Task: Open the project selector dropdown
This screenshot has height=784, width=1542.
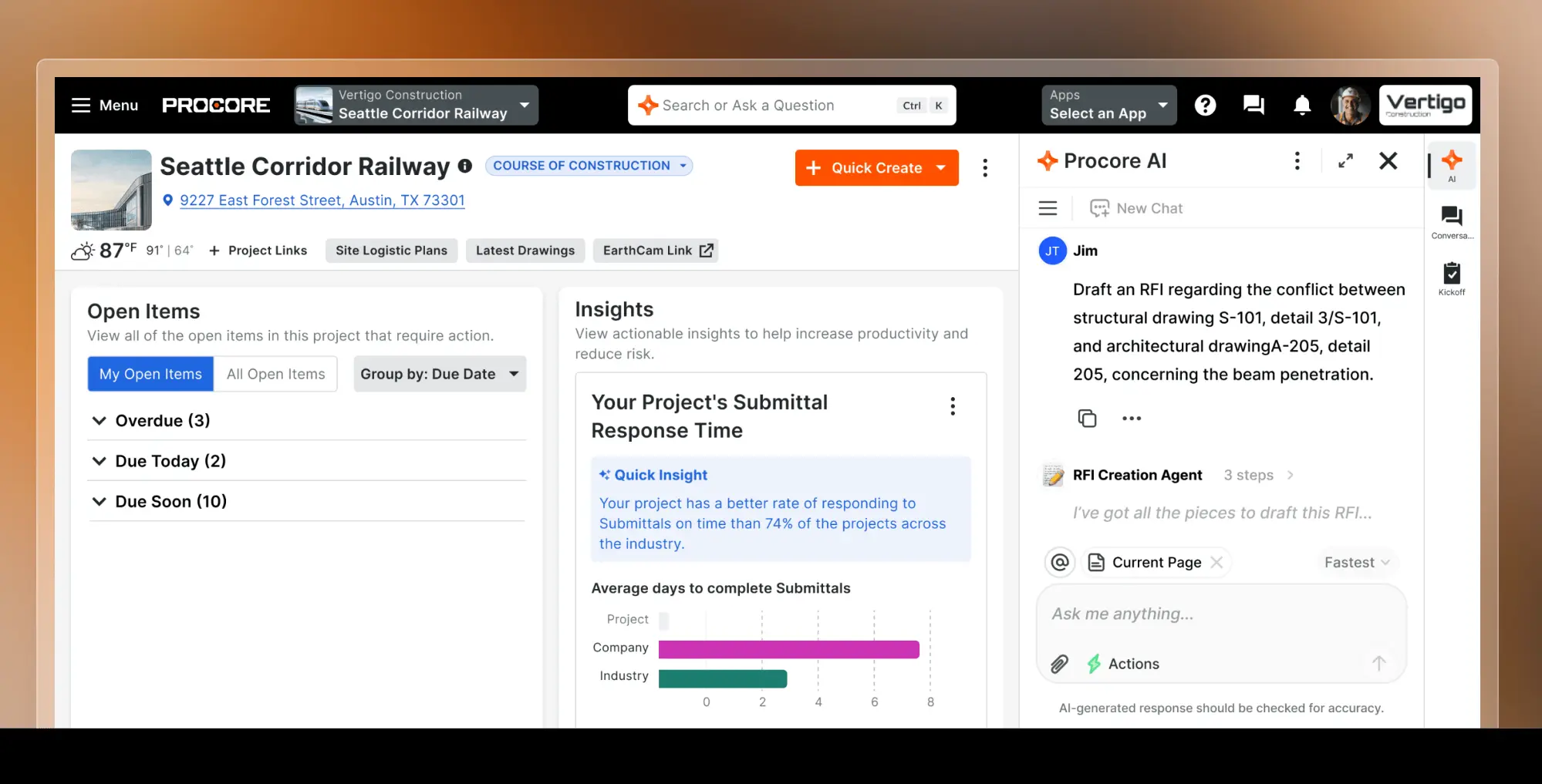Action: 417,105
